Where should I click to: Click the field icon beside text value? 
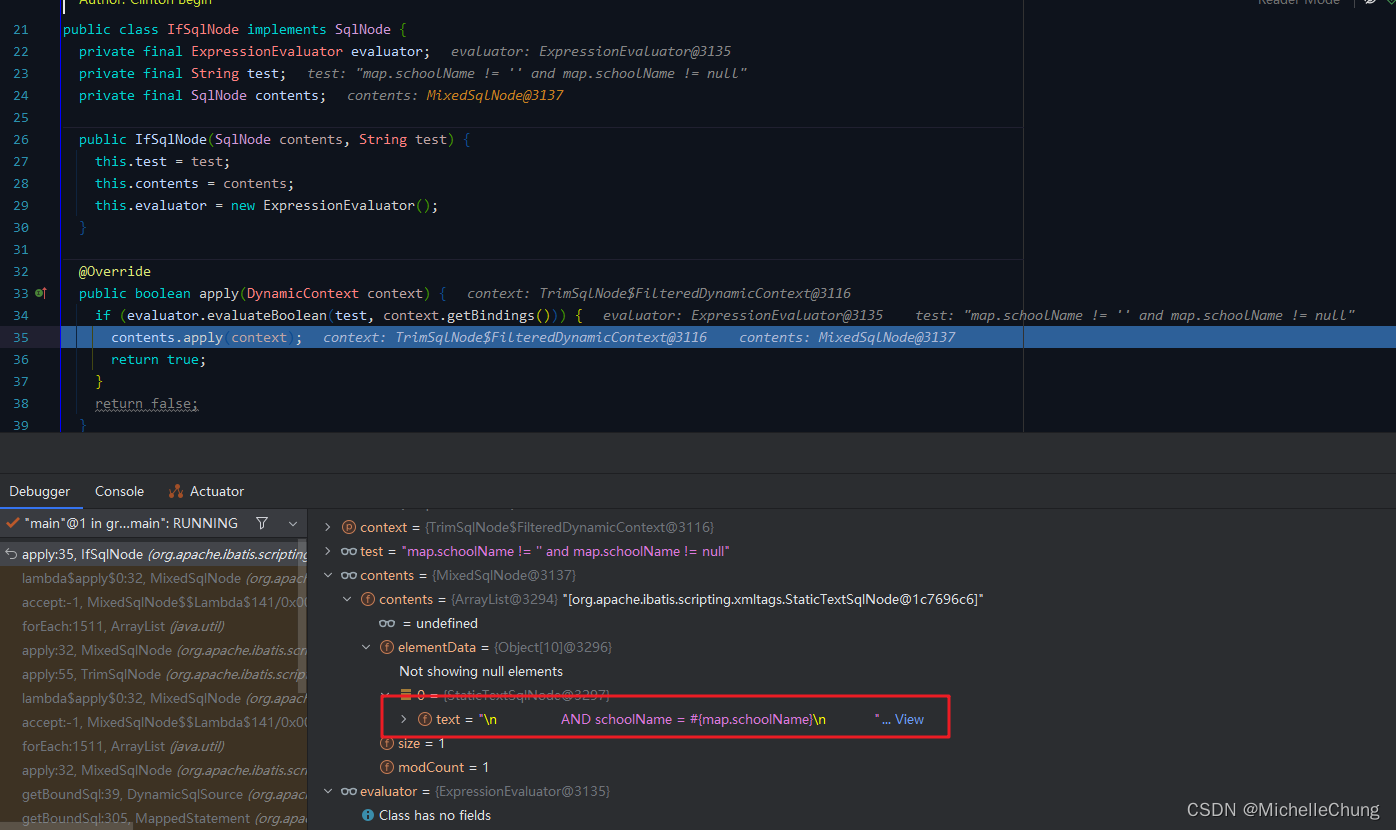(424, 719)
